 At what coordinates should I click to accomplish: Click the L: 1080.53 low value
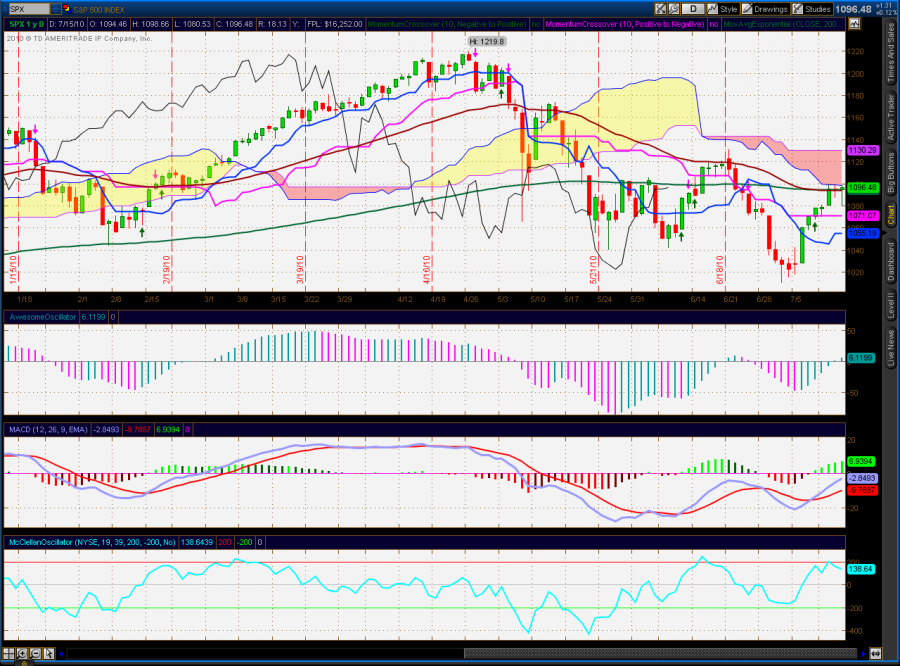tap(192, 24)
